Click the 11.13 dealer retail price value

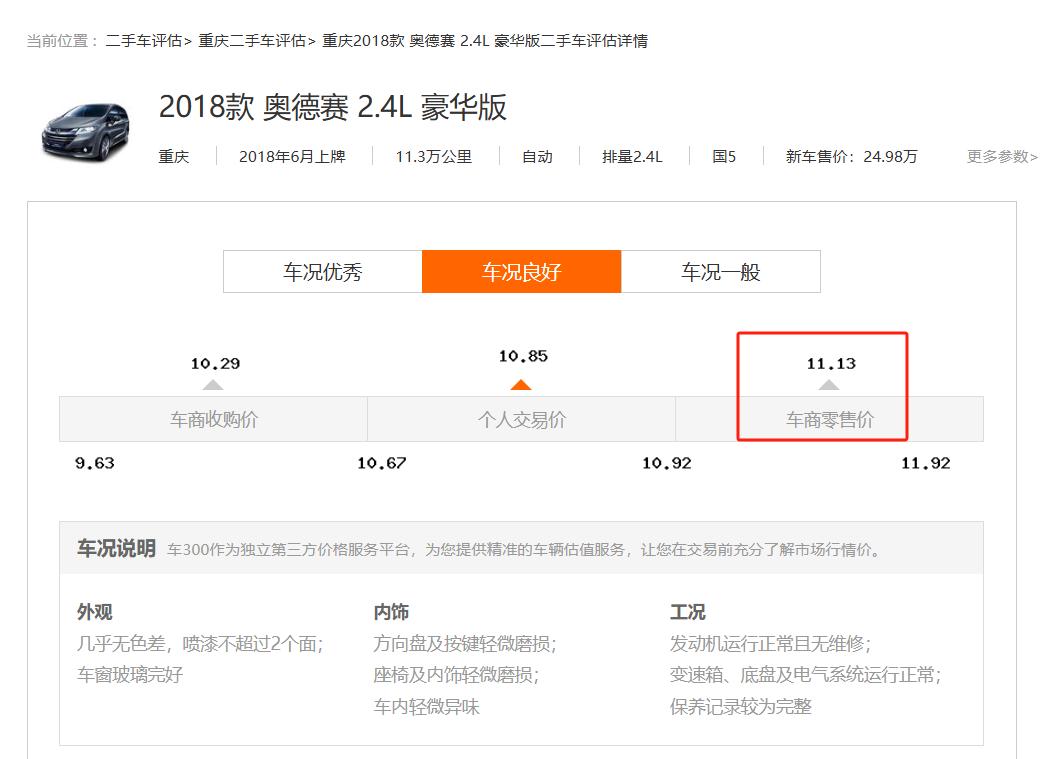click(831, 364)
